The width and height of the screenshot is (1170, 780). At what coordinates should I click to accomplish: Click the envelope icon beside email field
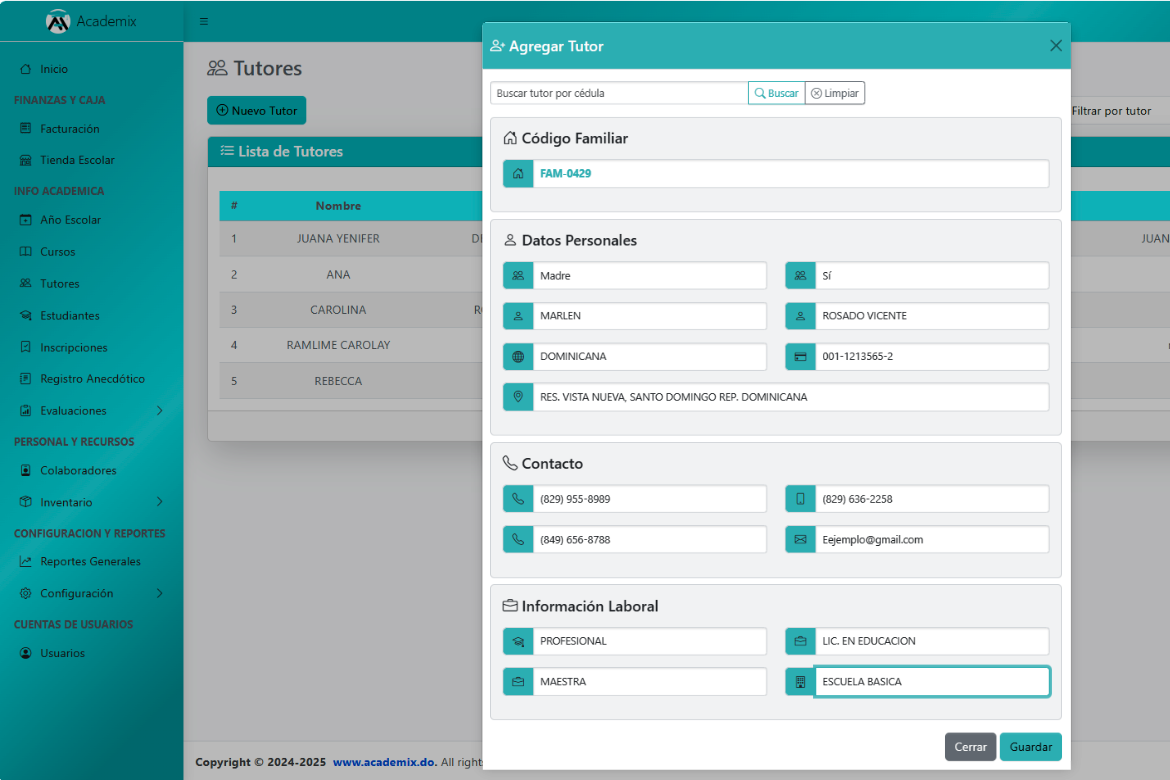(x=800, y=540)
